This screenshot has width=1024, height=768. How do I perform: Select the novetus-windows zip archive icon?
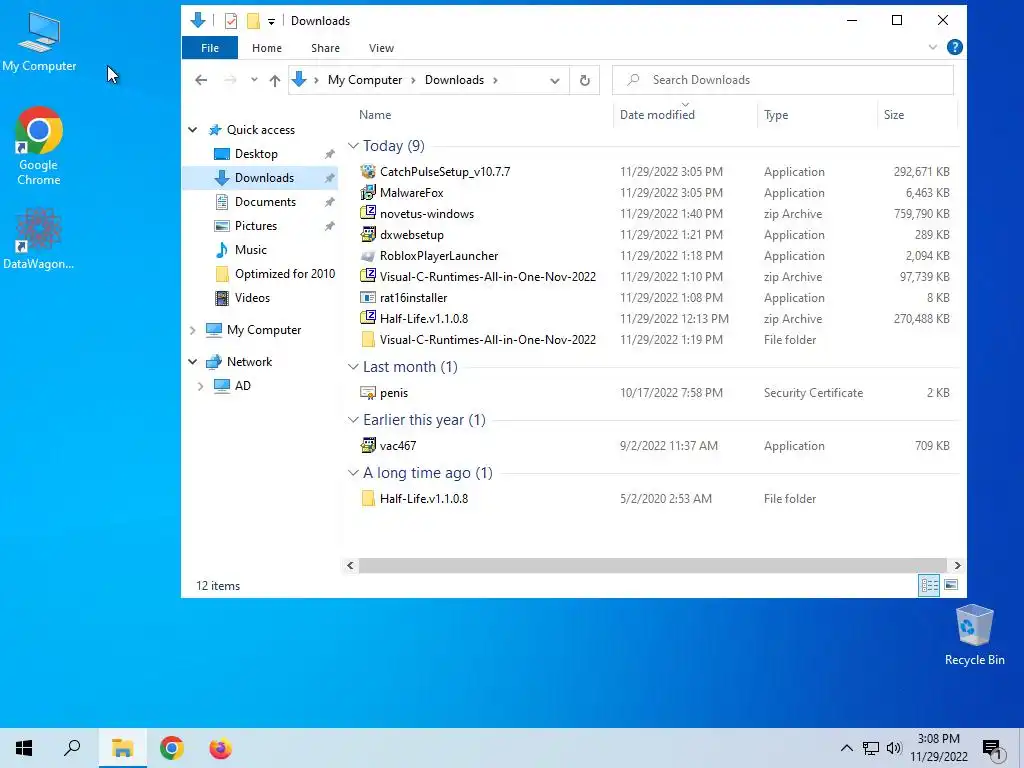point(368,214)
